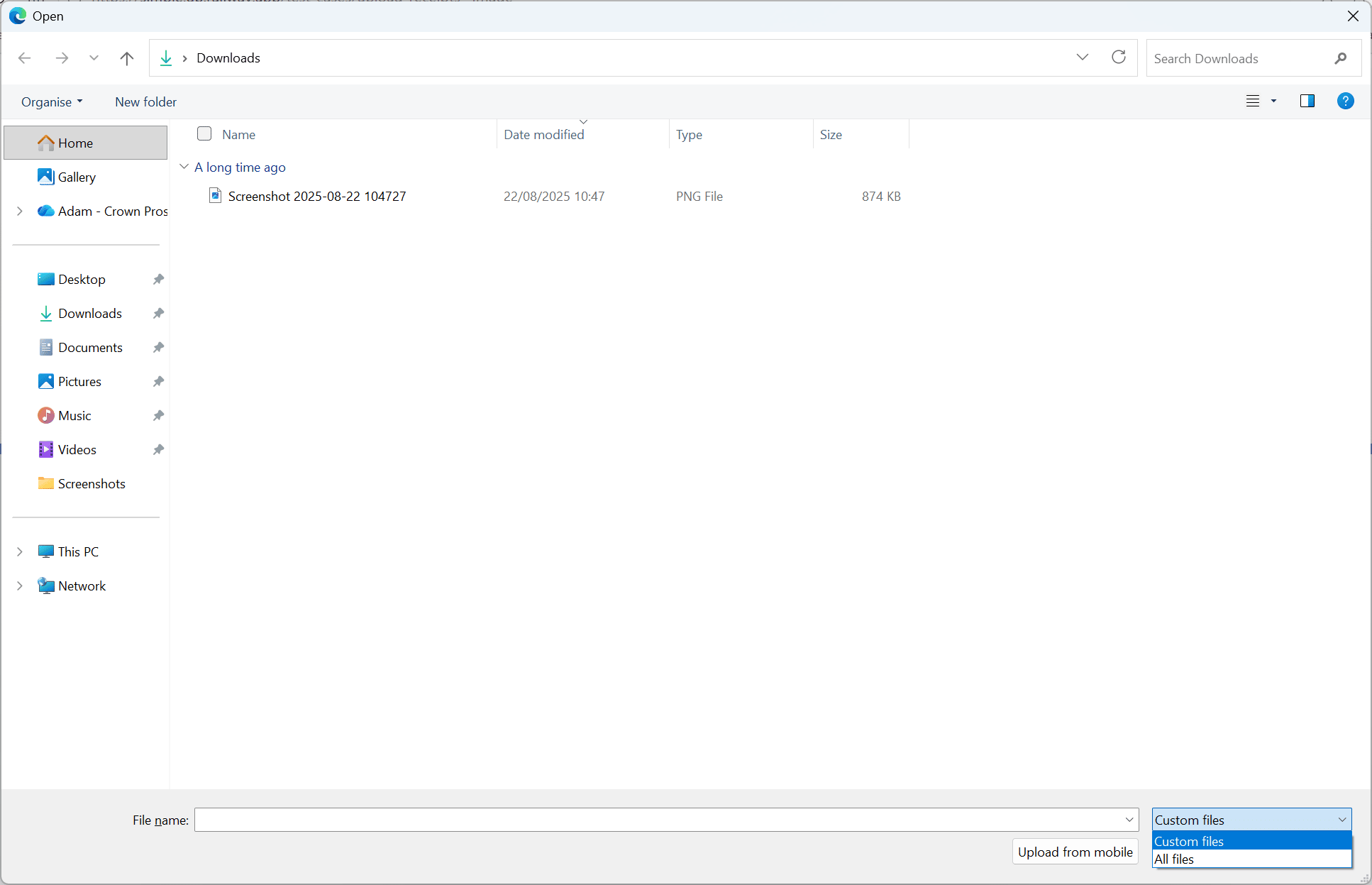Select This PC in the navigation pane
1372x885 pixels.
point(78,552)
